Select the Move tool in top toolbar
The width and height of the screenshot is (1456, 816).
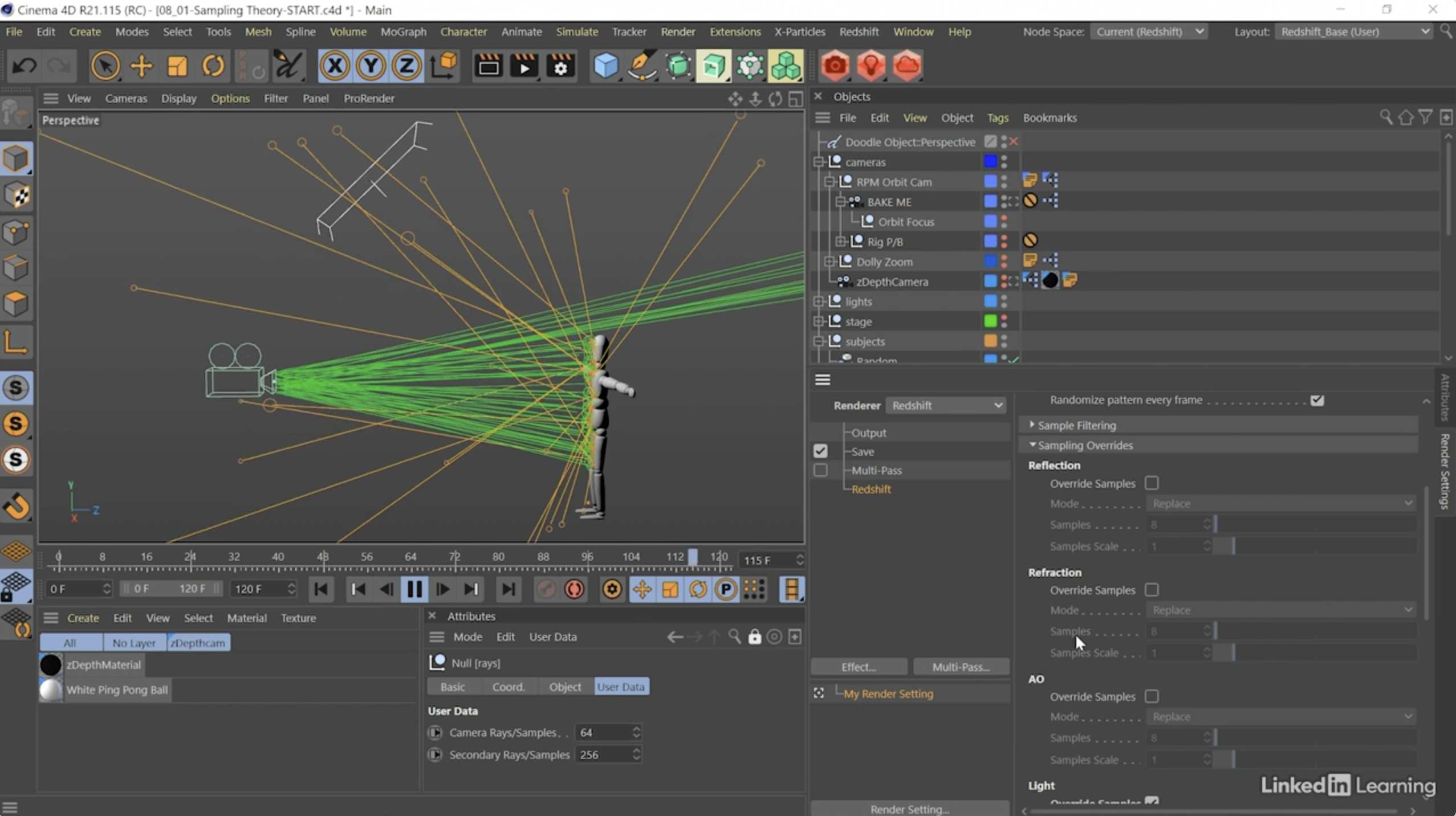pos(141,66)
